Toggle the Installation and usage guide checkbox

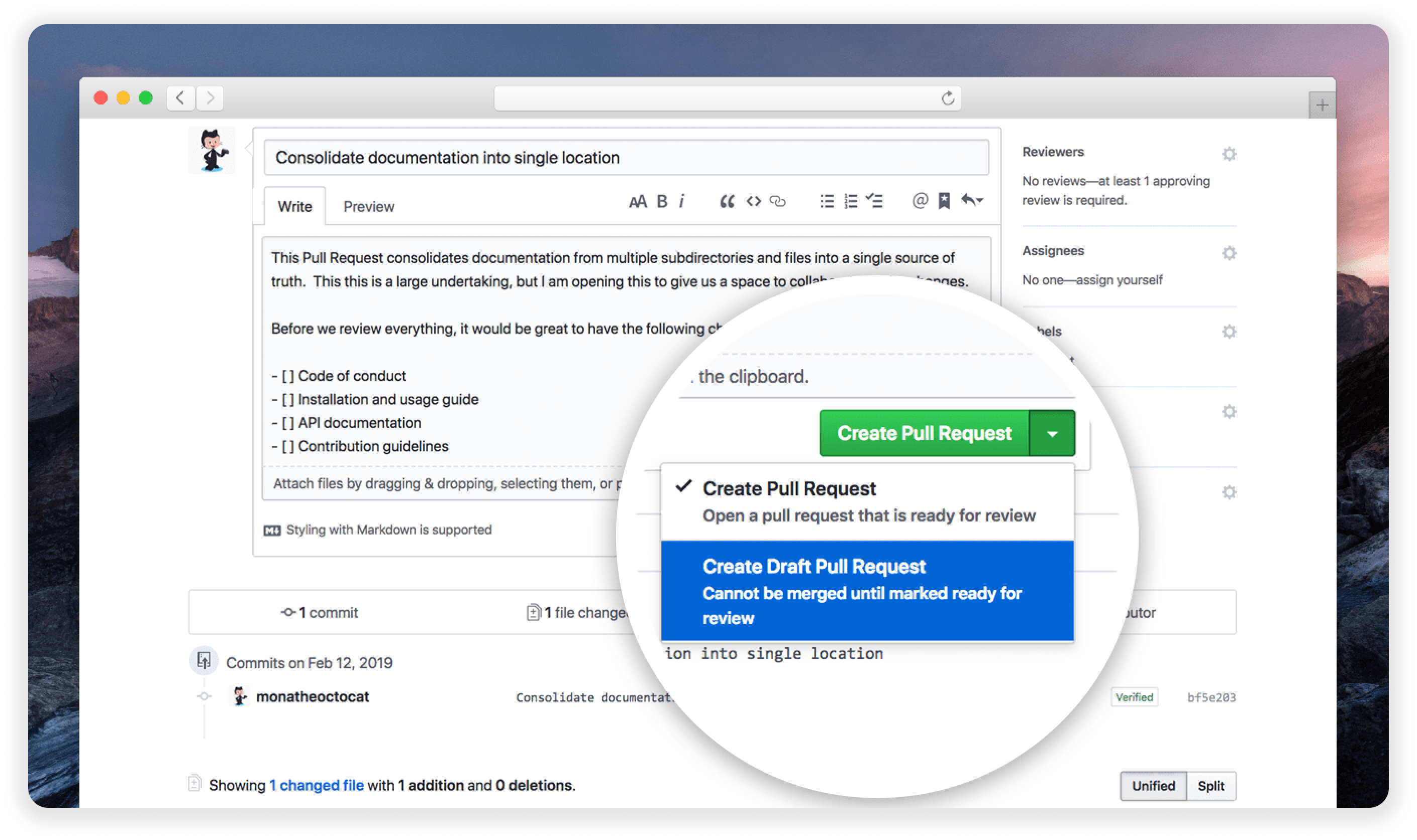292,399
